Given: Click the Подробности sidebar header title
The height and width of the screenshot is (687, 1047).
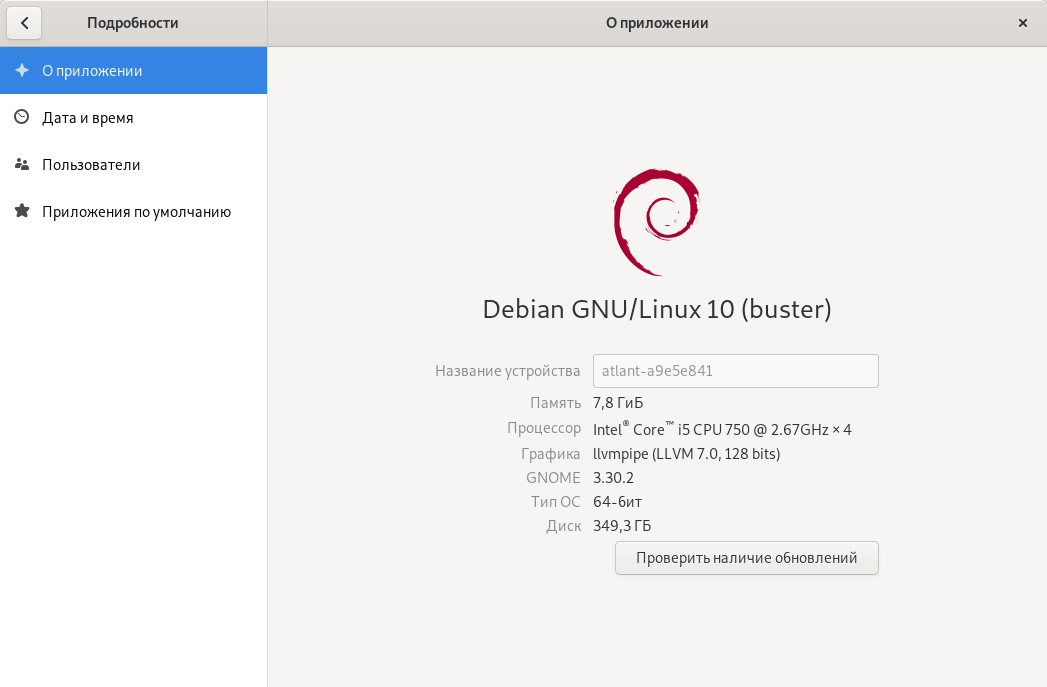Looking at the screenshot, I should [133, 23].
